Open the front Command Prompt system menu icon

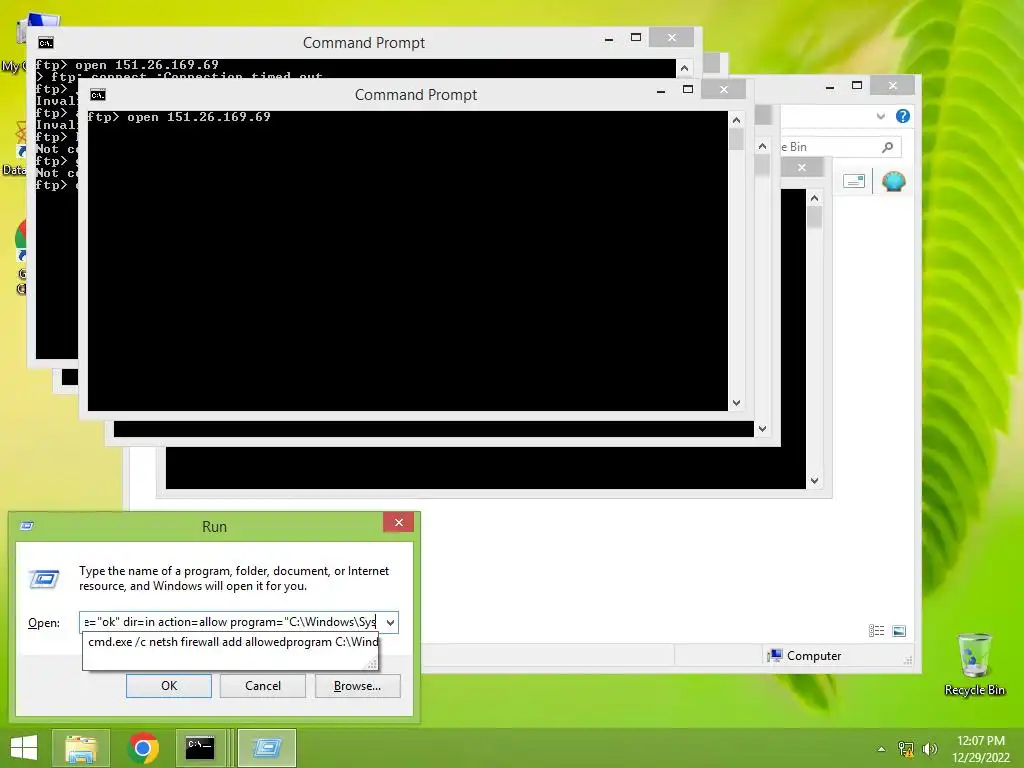pos(98,95)
